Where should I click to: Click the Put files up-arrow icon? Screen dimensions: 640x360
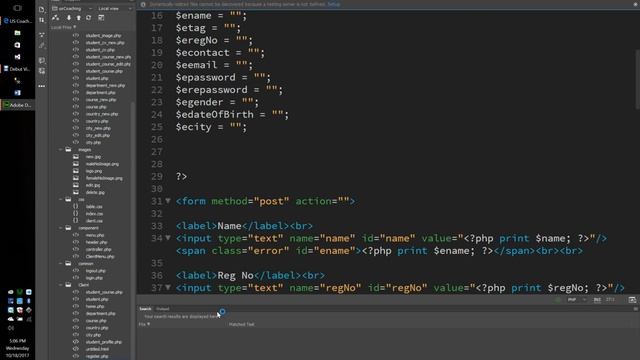79,18
